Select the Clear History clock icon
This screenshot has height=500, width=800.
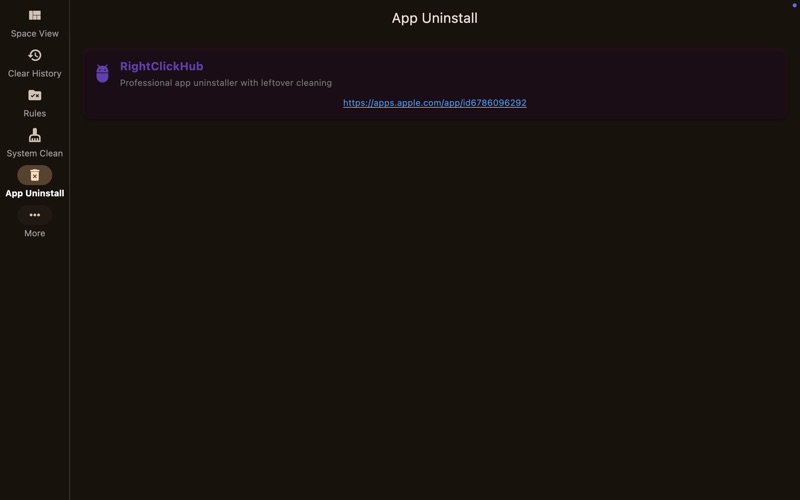35,55
